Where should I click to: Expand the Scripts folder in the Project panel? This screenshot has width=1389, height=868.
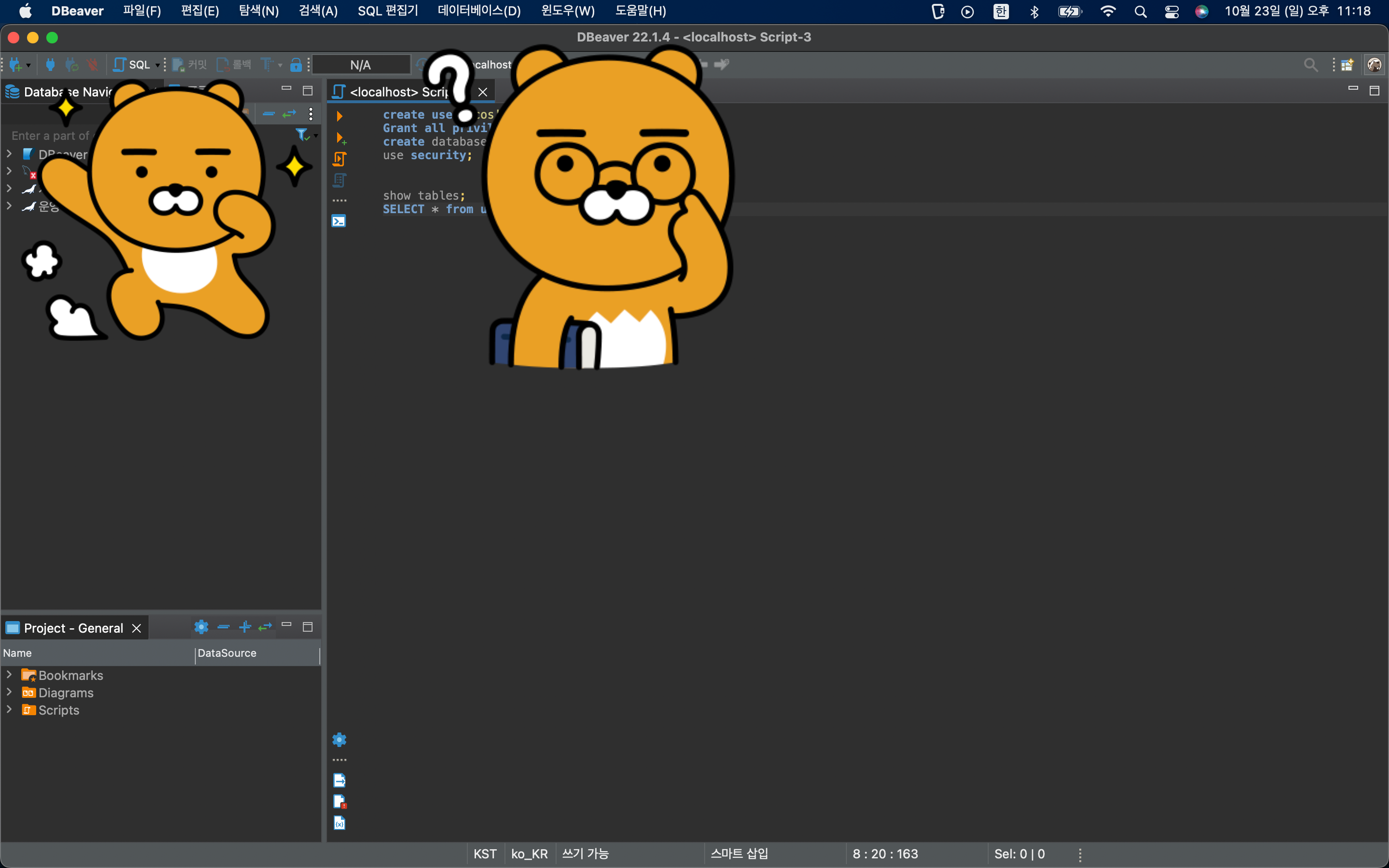[x=9, y=709]
